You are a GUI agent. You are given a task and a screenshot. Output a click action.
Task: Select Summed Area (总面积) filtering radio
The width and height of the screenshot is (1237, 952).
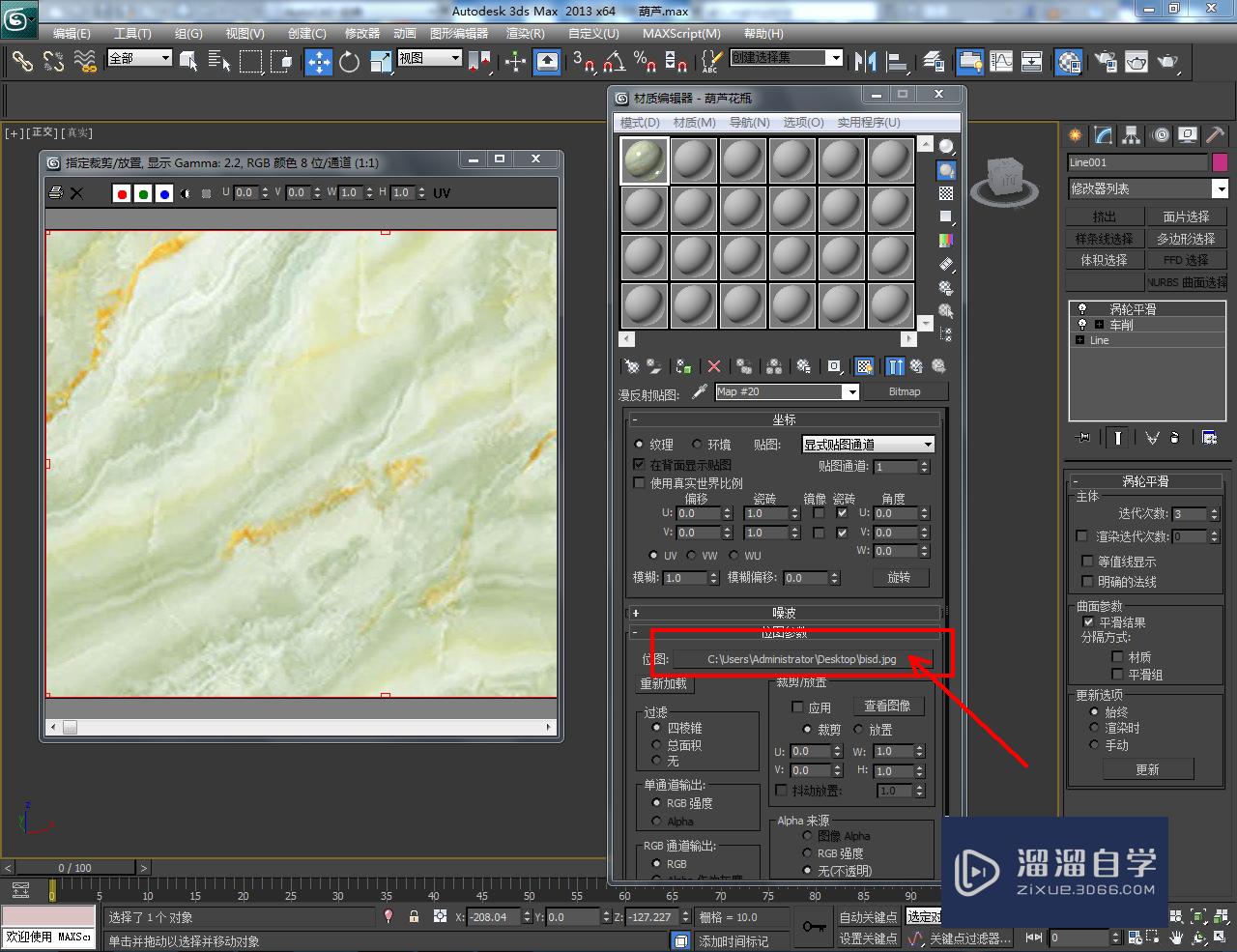(657, 745)
